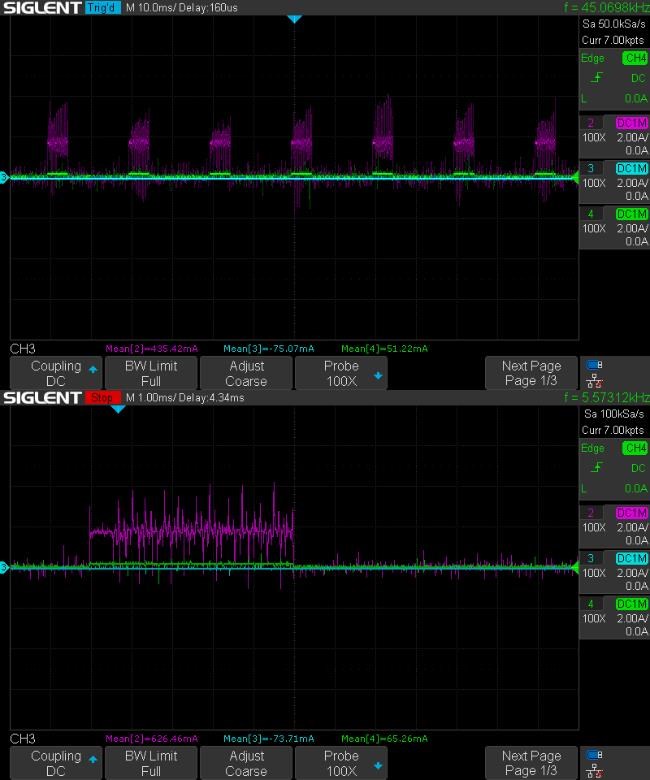Click the Sa 50.0kSa/s sample rate readout
Image resolution: width=650 pixels, height=780 pixels.
(x=614, y=24)
